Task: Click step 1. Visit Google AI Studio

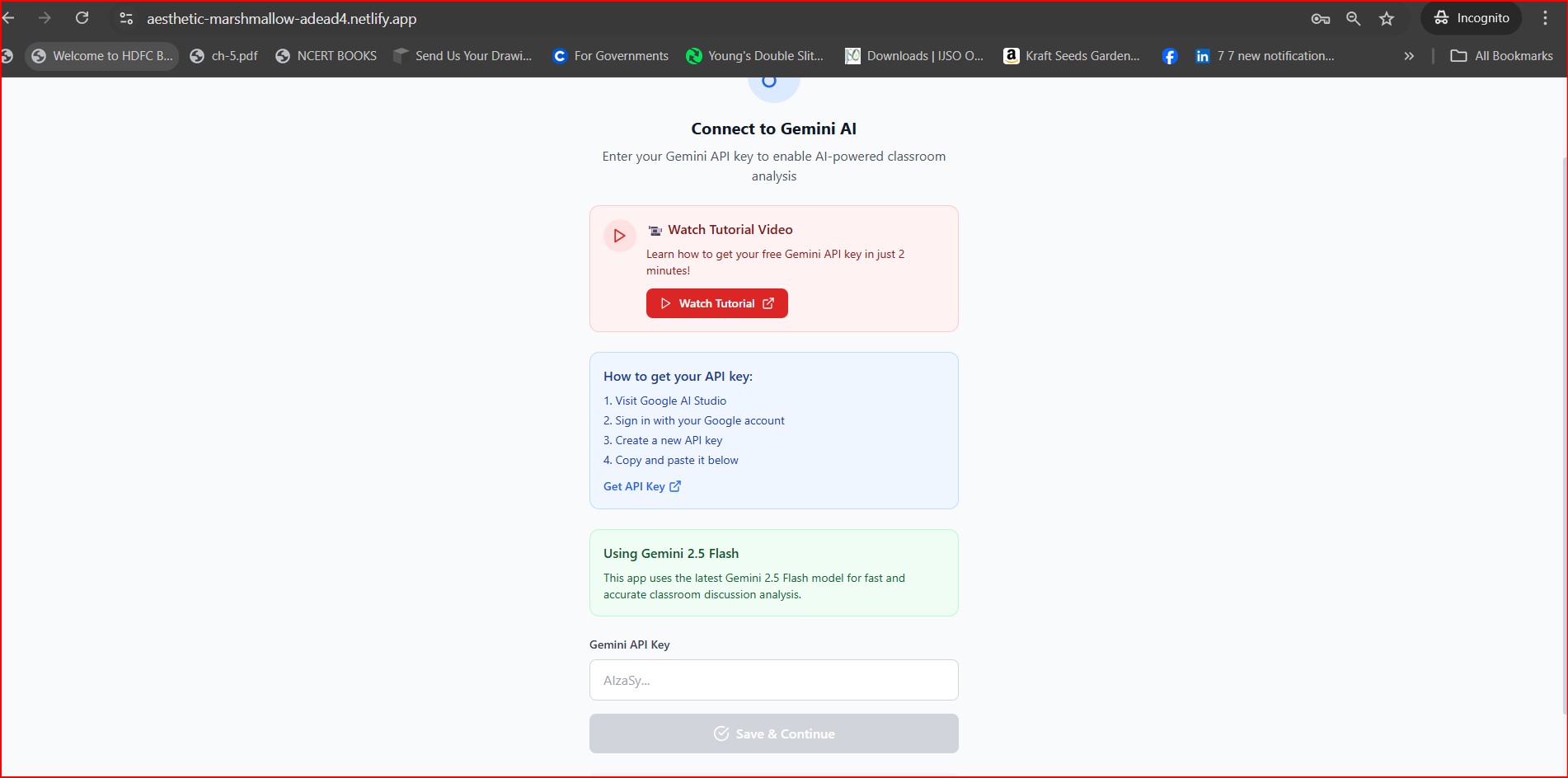Action: (664, 401)
